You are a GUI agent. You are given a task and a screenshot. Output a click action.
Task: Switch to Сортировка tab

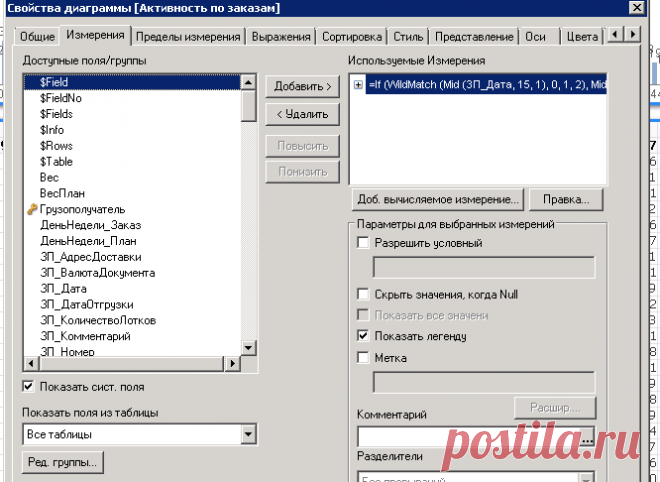coord(352,37)
